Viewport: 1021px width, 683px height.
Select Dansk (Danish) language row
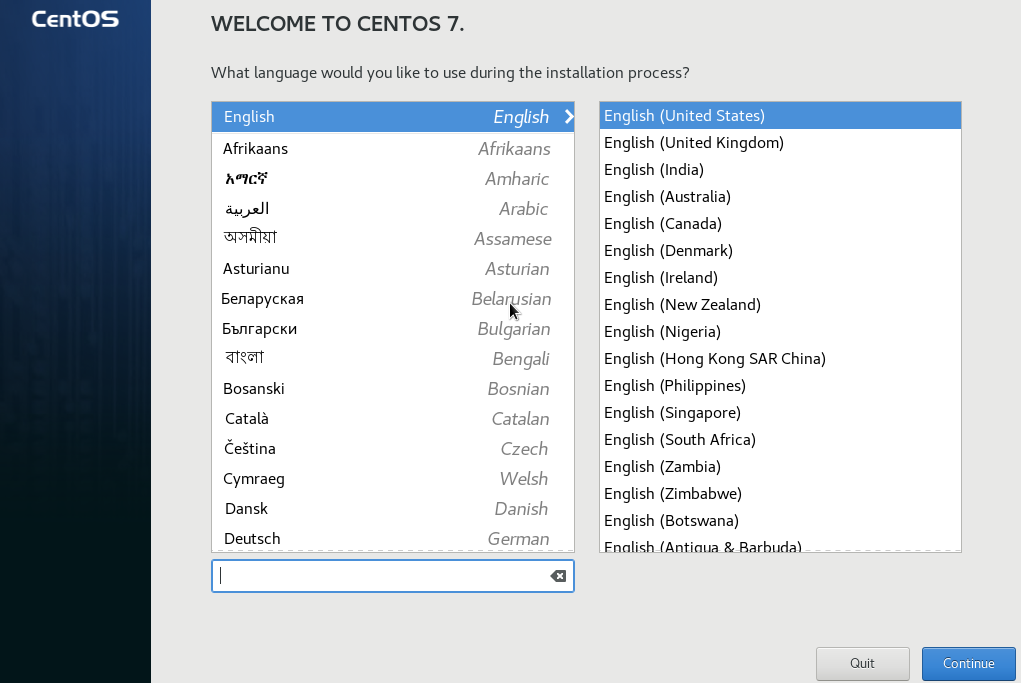coord(393,509)
